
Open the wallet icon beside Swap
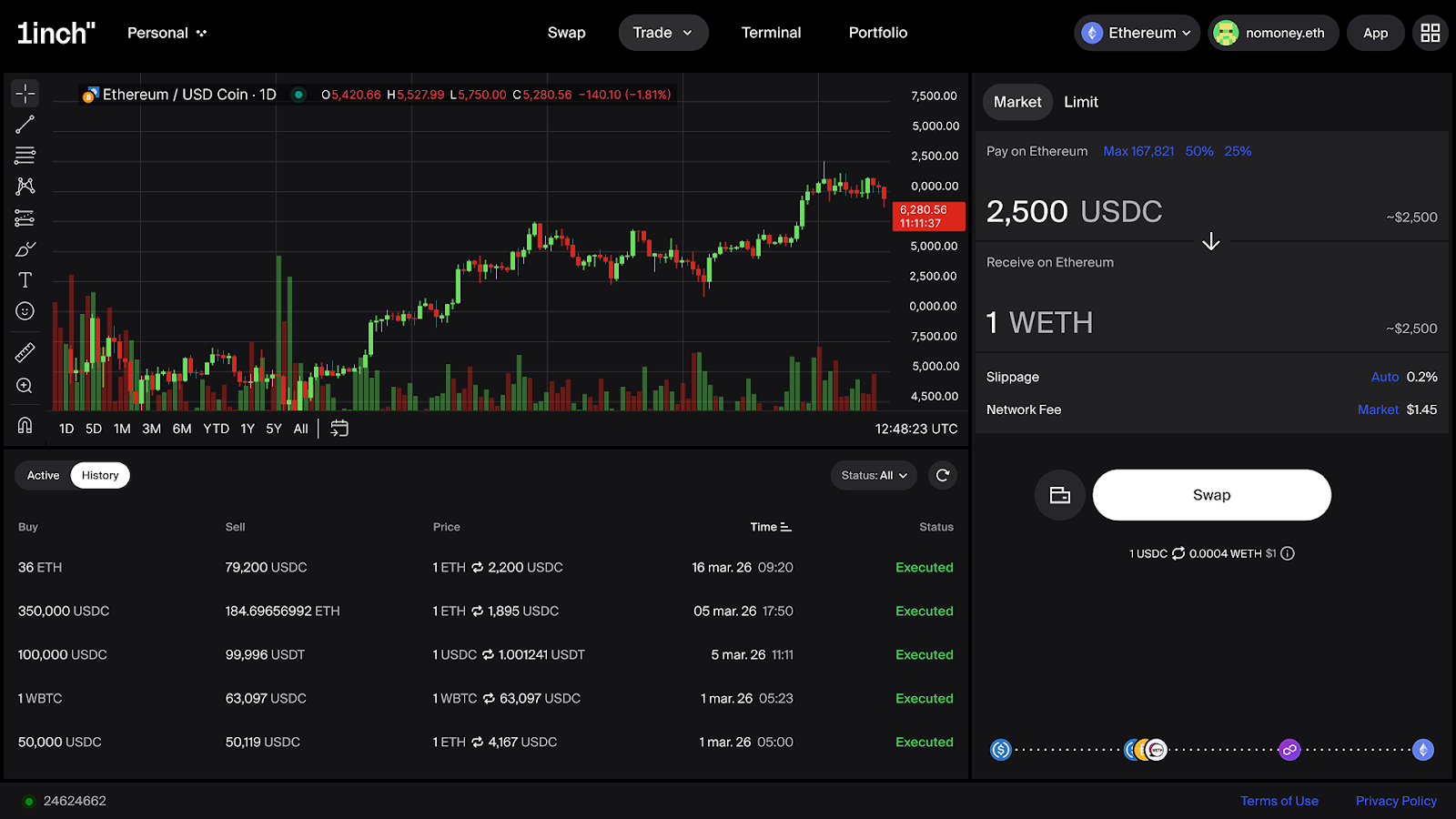(x=1059, y=495)
